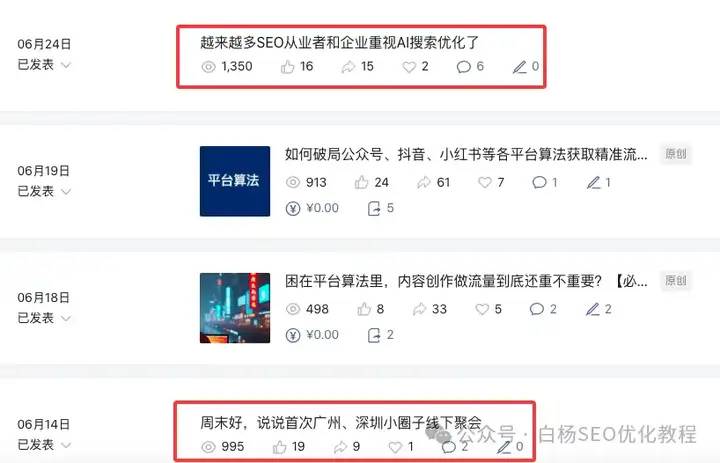720x463 pixels.
Task: Open article 如何破局公众号、抖音、小红书等各平台算法
Action: (466, 154)
